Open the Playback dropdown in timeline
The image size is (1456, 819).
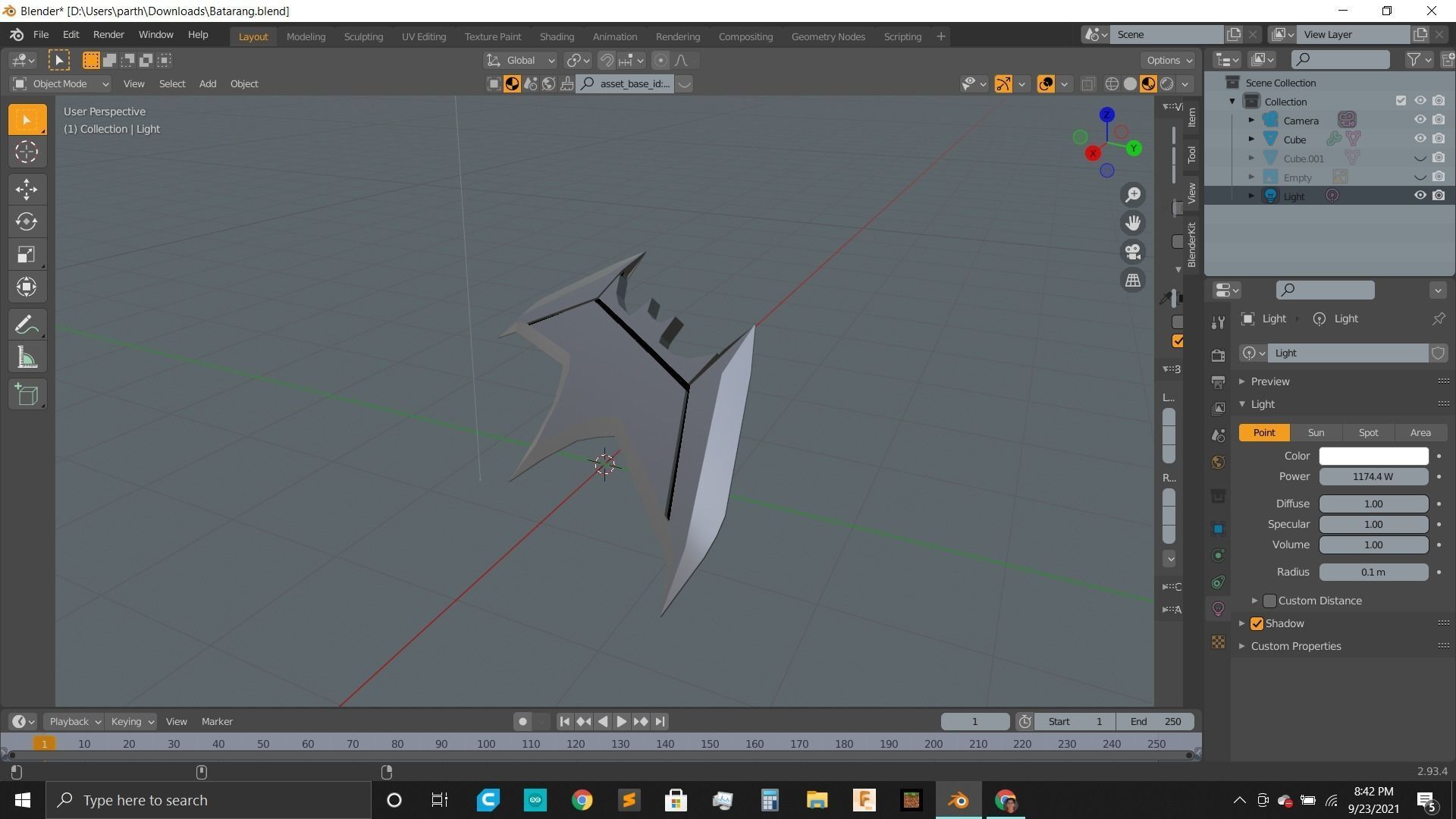(x=74, y=722)
